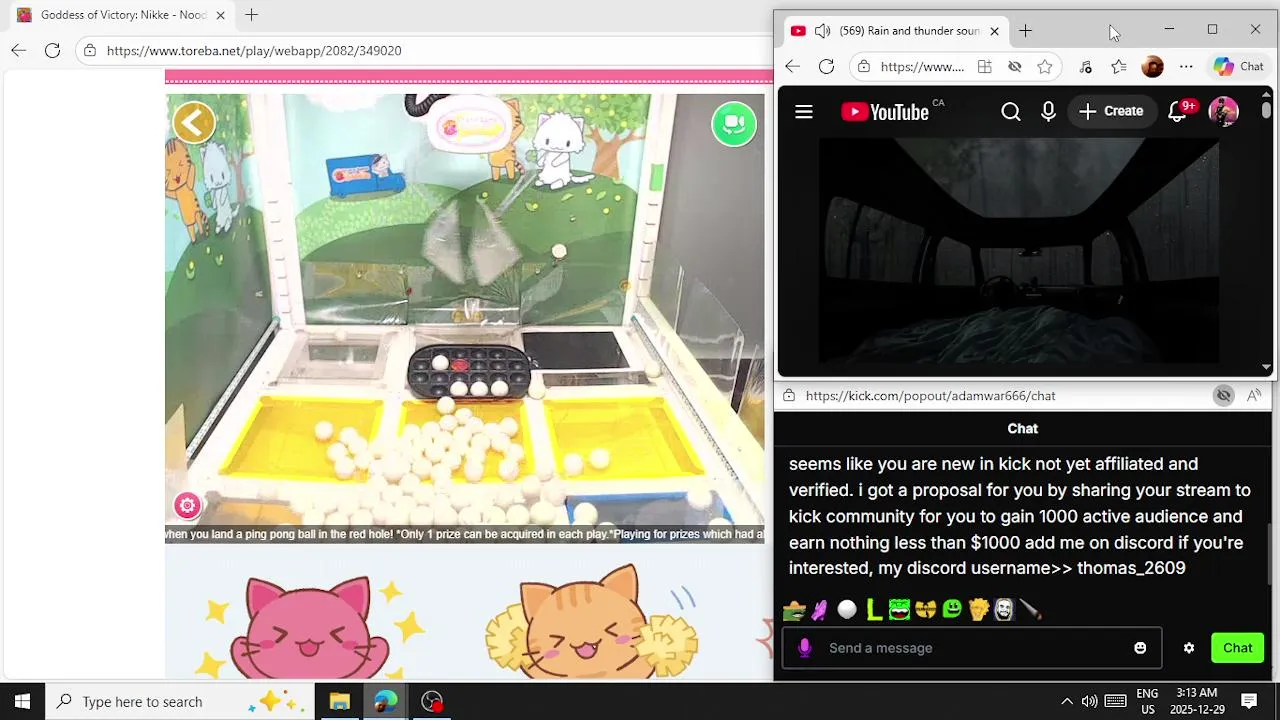Select the bearded face emote in chat

pos(1004,609)
